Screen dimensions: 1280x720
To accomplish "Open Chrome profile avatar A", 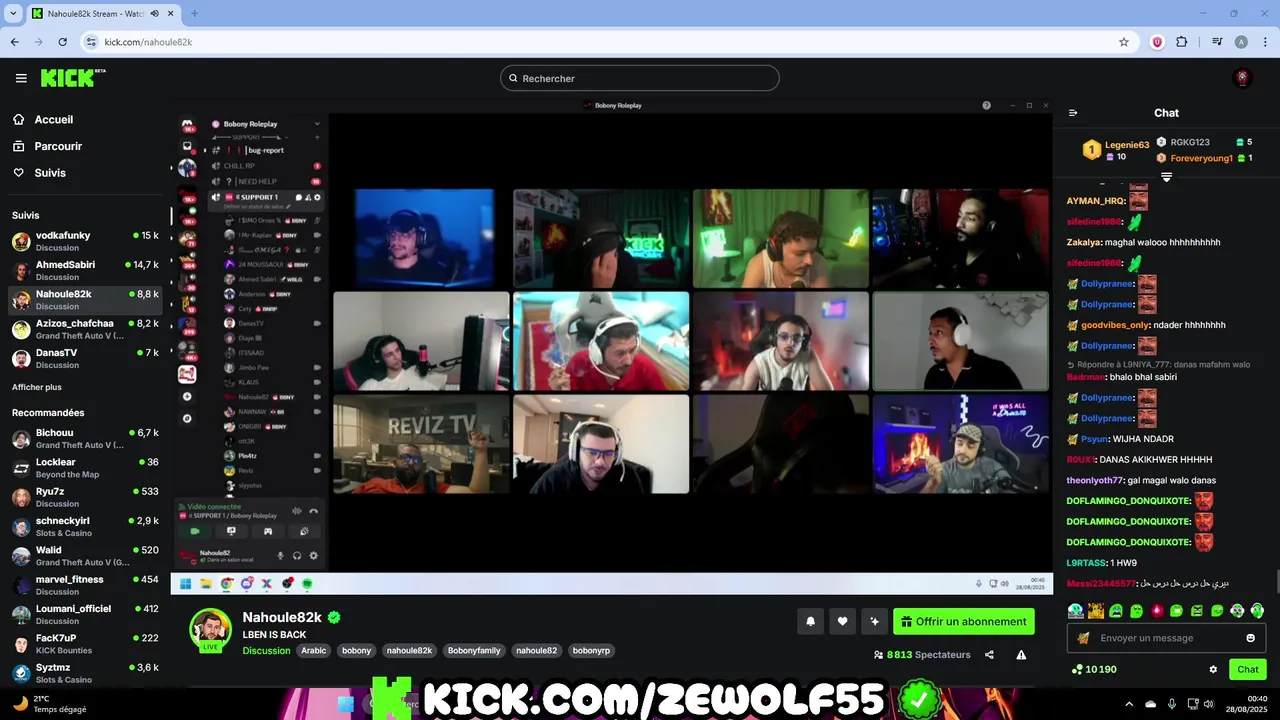I will click(x=1241, y=42).
